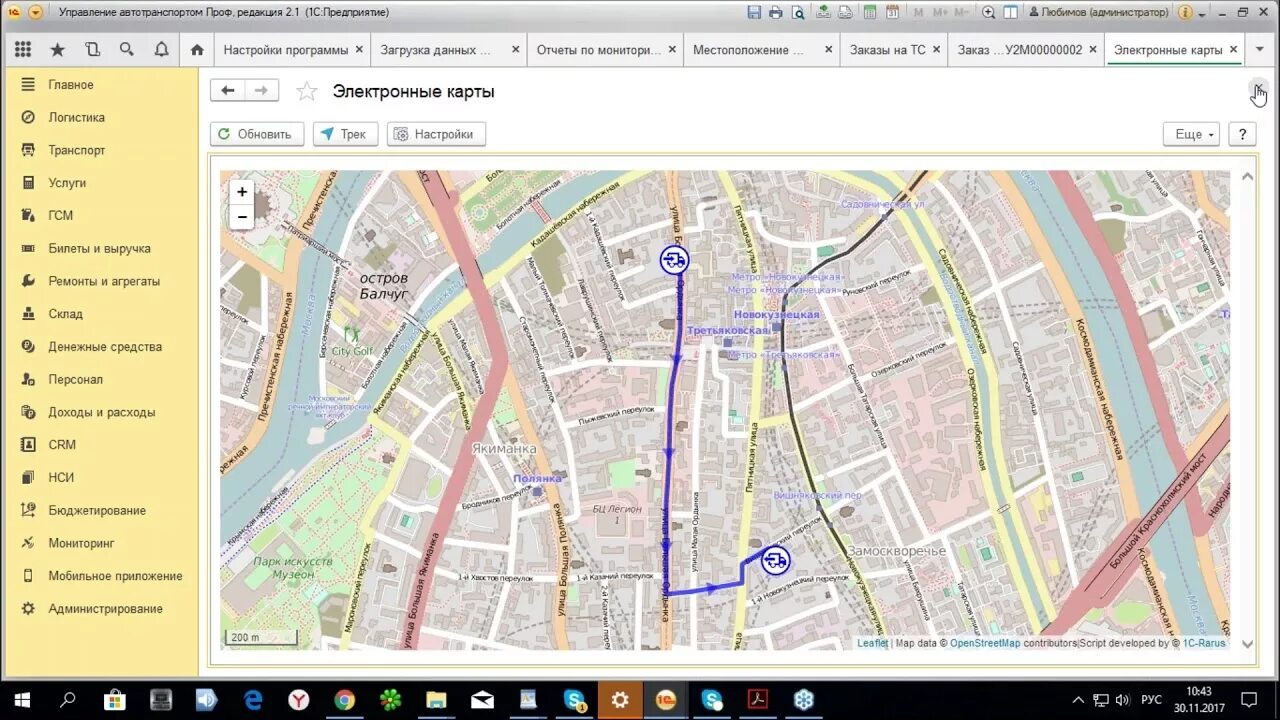Switch to Отчеты по монитори... tab

599,50
